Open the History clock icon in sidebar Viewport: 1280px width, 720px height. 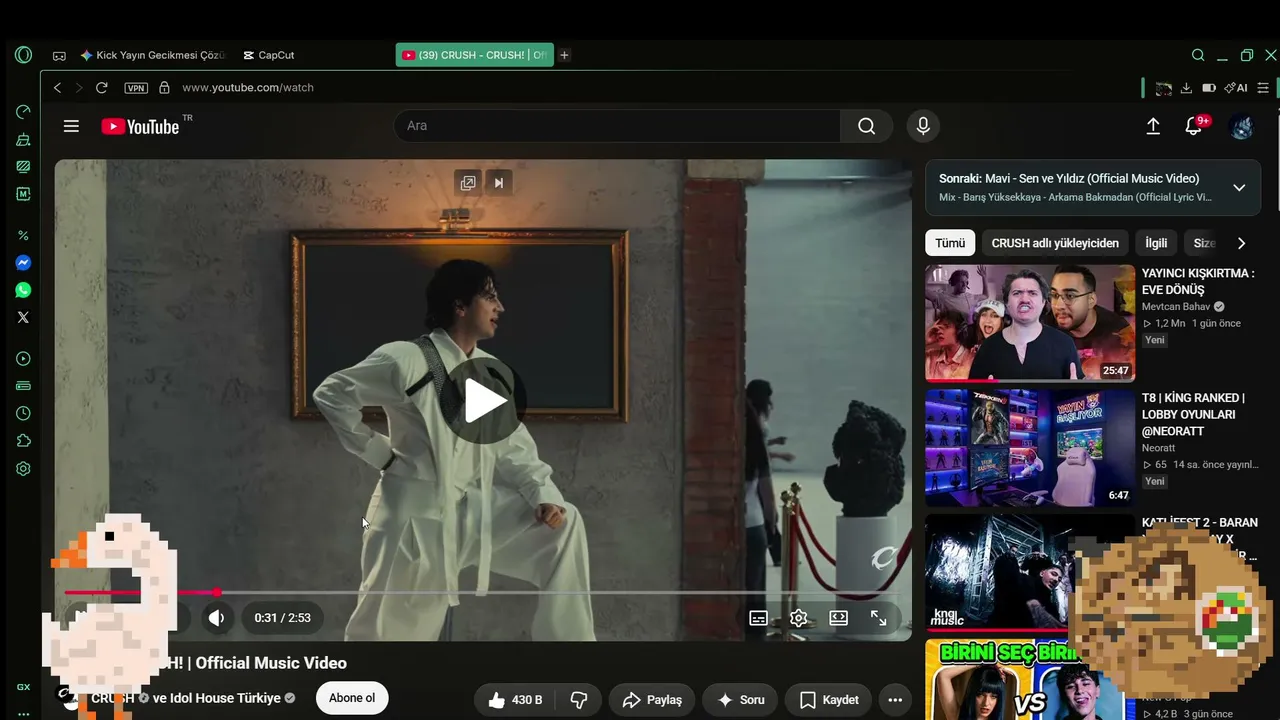(23, 413)
